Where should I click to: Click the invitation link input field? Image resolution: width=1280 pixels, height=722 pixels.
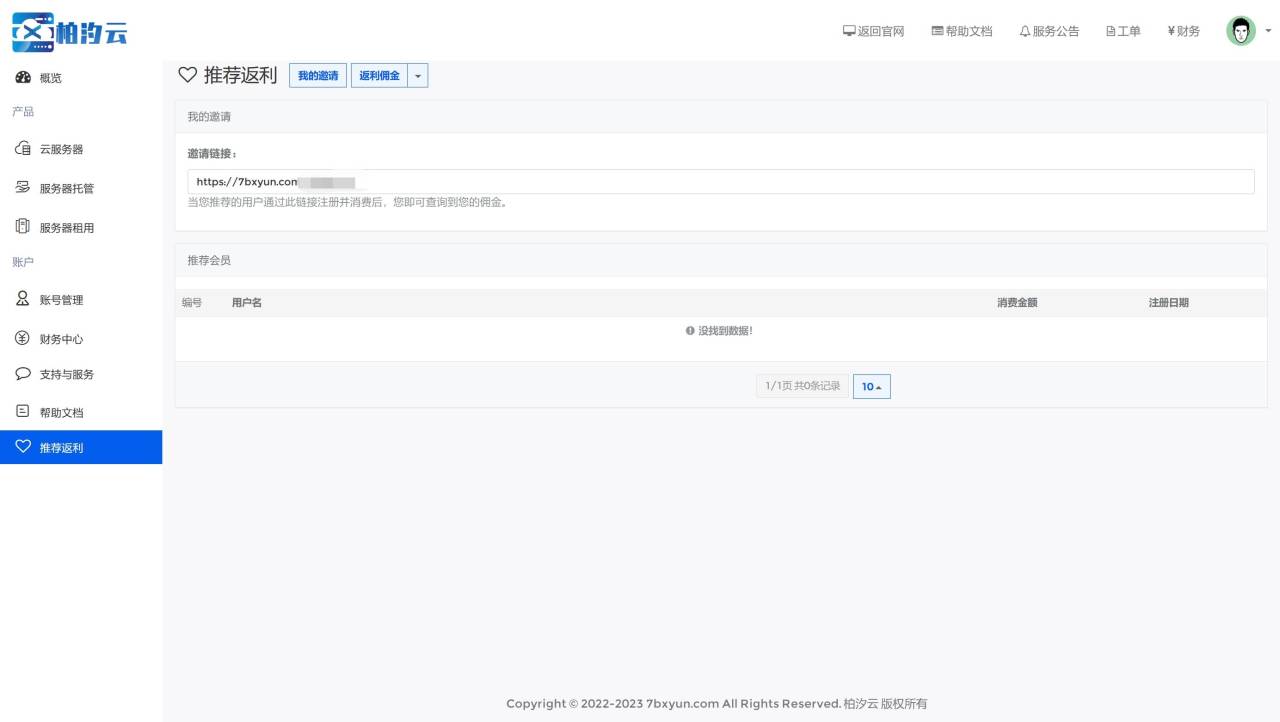coord(720,182)
